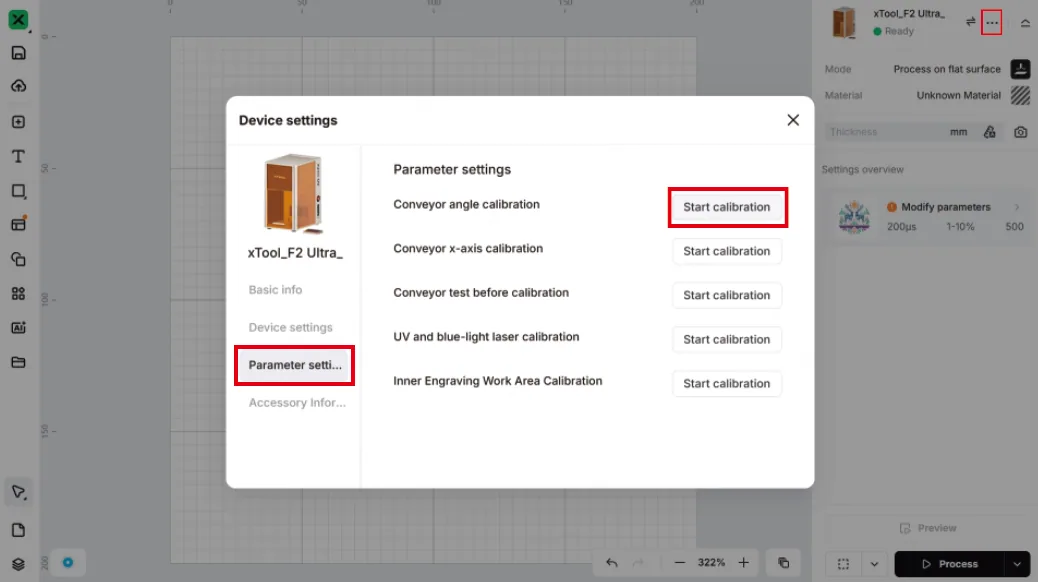
Task: Click the blue dot indicator on canvas
Action: [x=68, y=563]
